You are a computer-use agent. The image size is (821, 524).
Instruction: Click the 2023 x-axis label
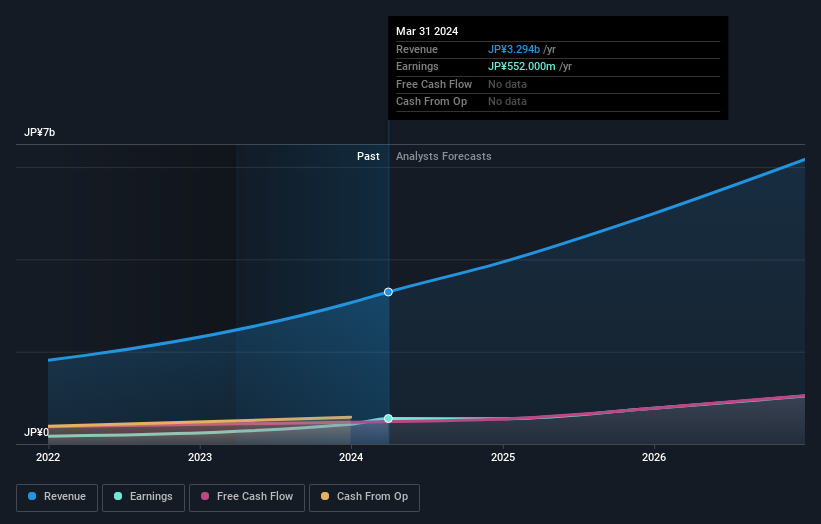200,458
